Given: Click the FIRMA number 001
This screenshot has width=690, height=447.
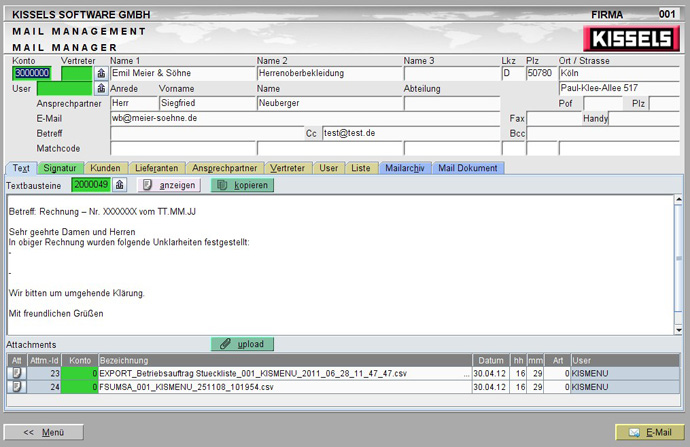Looking at the screenshot, I should tap(667, 14).
